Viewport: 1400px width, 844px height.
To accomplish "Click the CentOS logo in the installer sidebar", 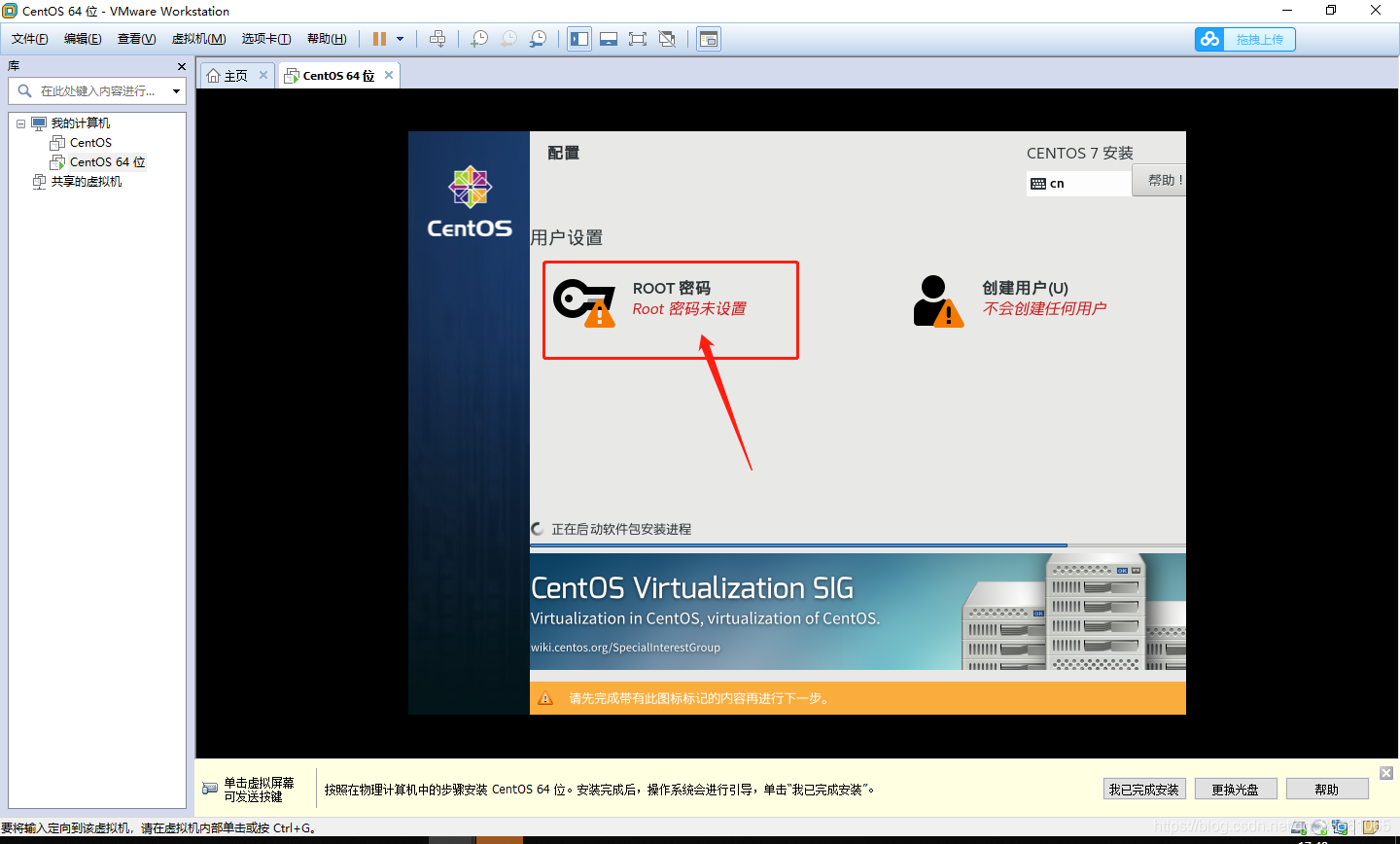I will [470, 201].
